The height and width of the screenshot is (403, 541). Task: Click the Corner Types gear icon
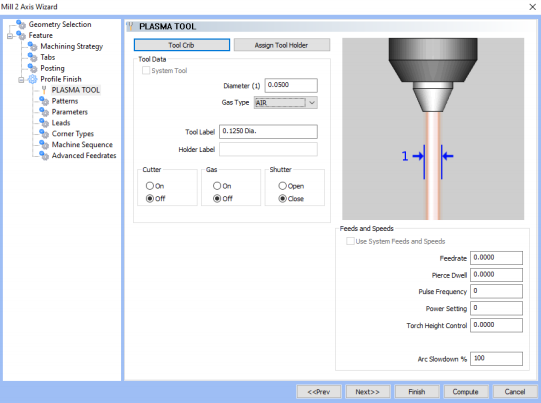pyautogui.click(x=44, y=134)
